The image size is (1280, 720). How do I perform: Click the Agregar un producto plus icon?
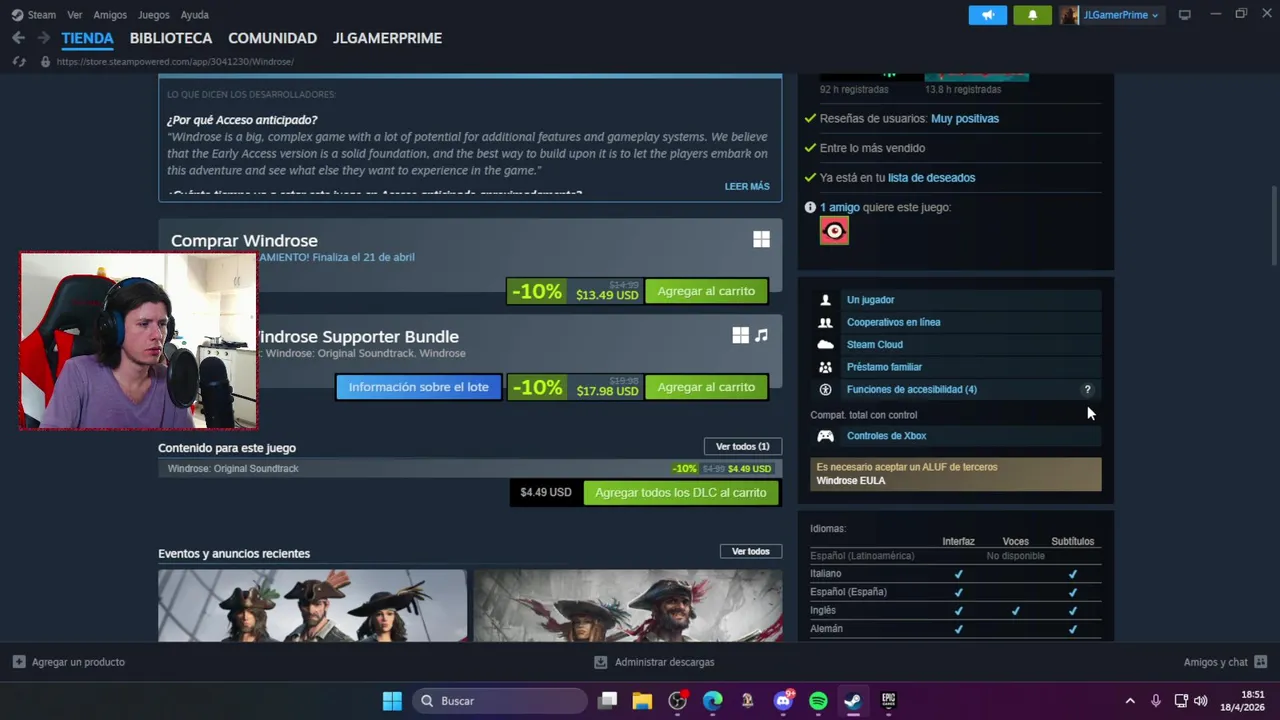[19, 662]
